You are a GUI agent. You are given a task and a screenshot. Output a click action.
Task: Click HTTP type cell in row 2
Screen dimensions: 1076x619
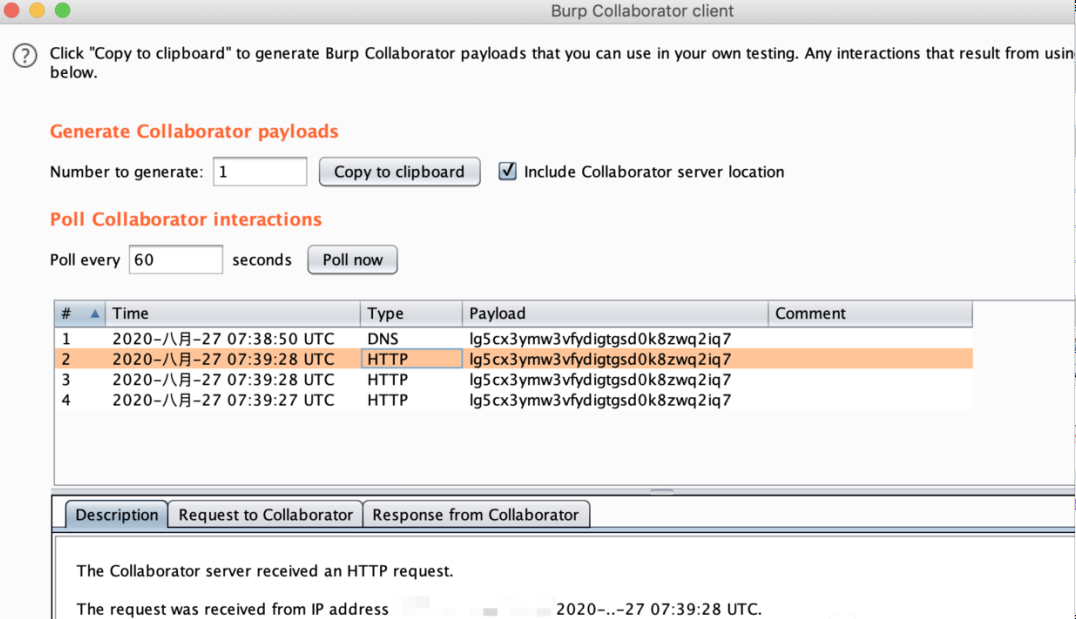coord(411,359)
